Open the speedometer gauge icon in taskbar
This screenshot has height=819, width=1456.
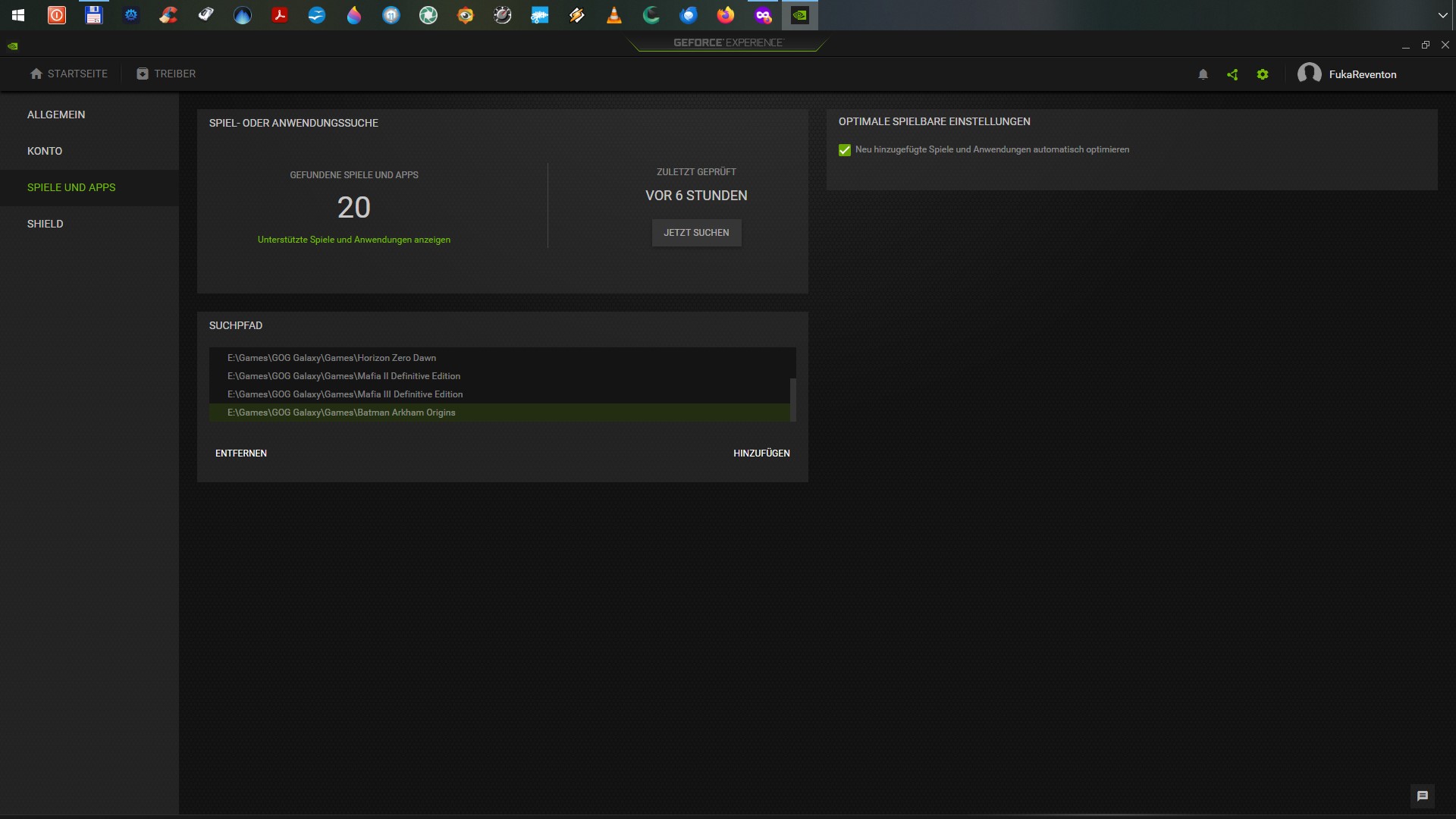(503, 15)
